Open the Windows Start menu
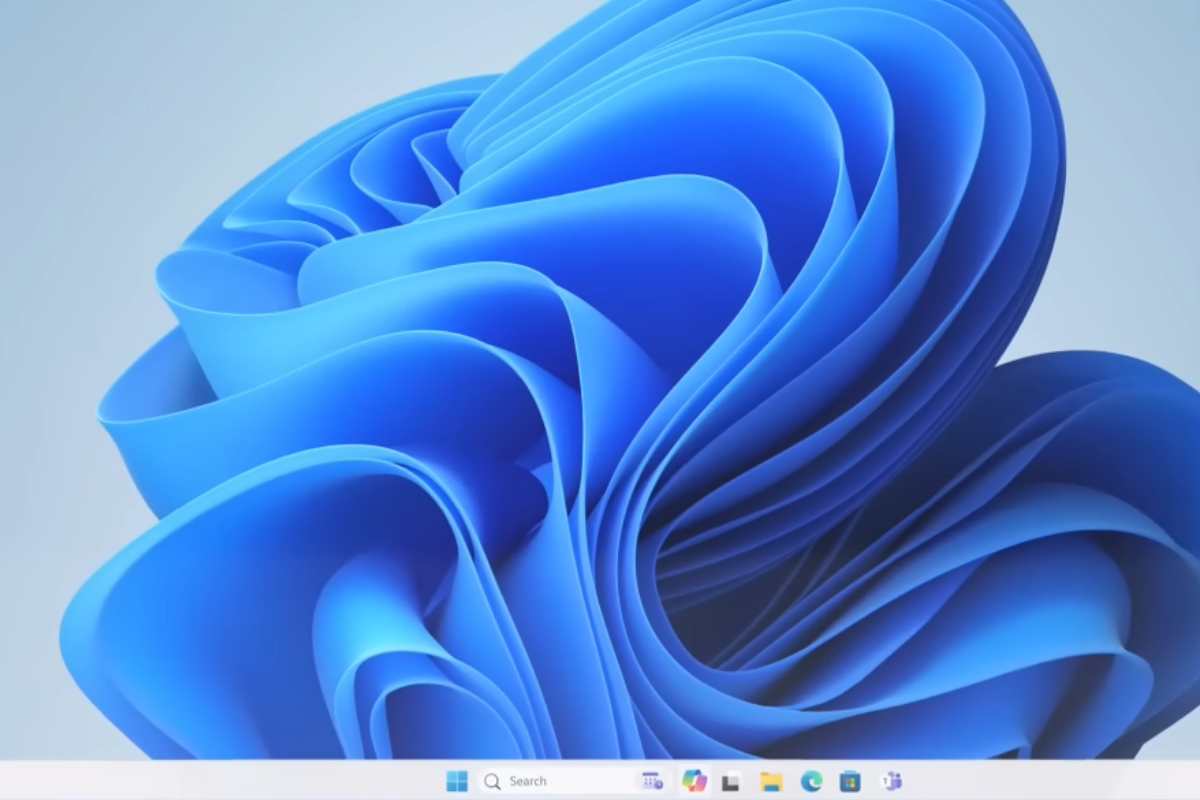This screenshot has width=1200, height=800. (457, 781)
